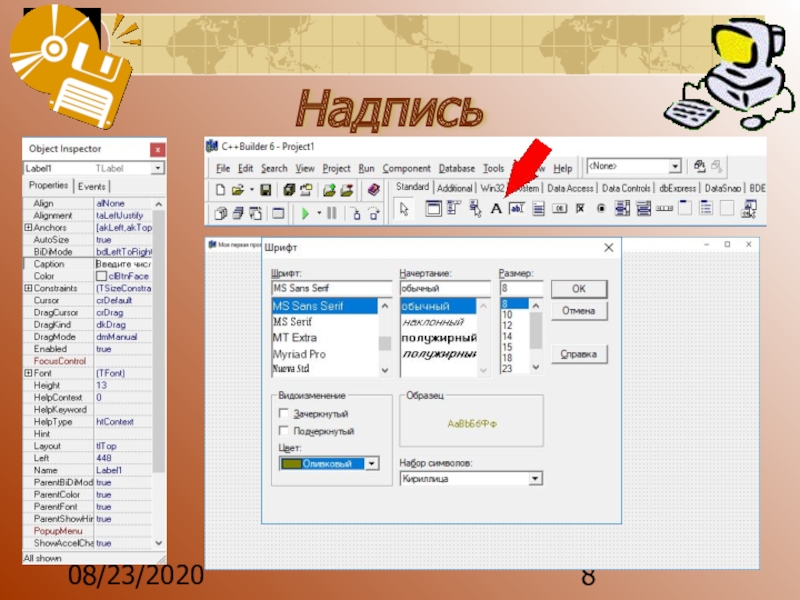The width and height of the screenshot is (800, 600).
Task: Click the Save file toolbar icon
Action: (x=265, y=190)
